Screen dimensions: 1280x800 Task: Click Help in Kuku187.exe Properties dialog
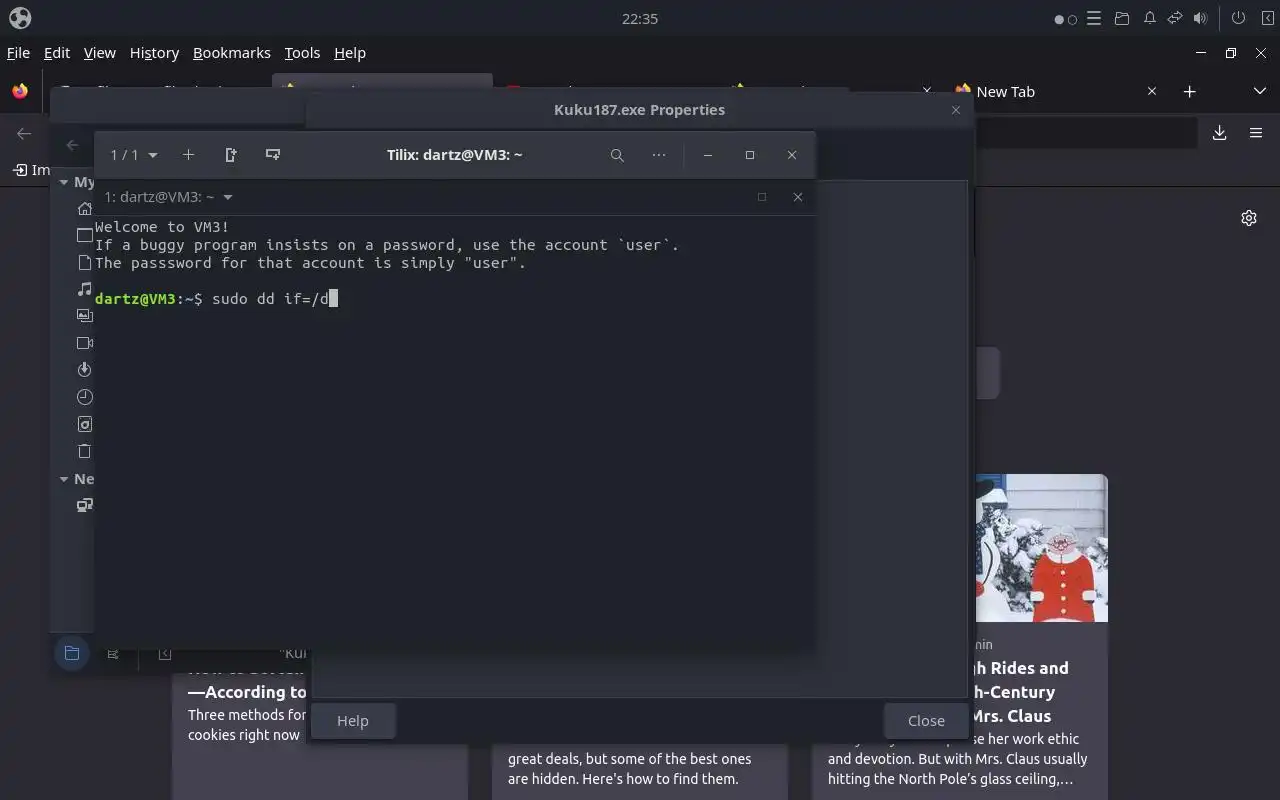353,721
